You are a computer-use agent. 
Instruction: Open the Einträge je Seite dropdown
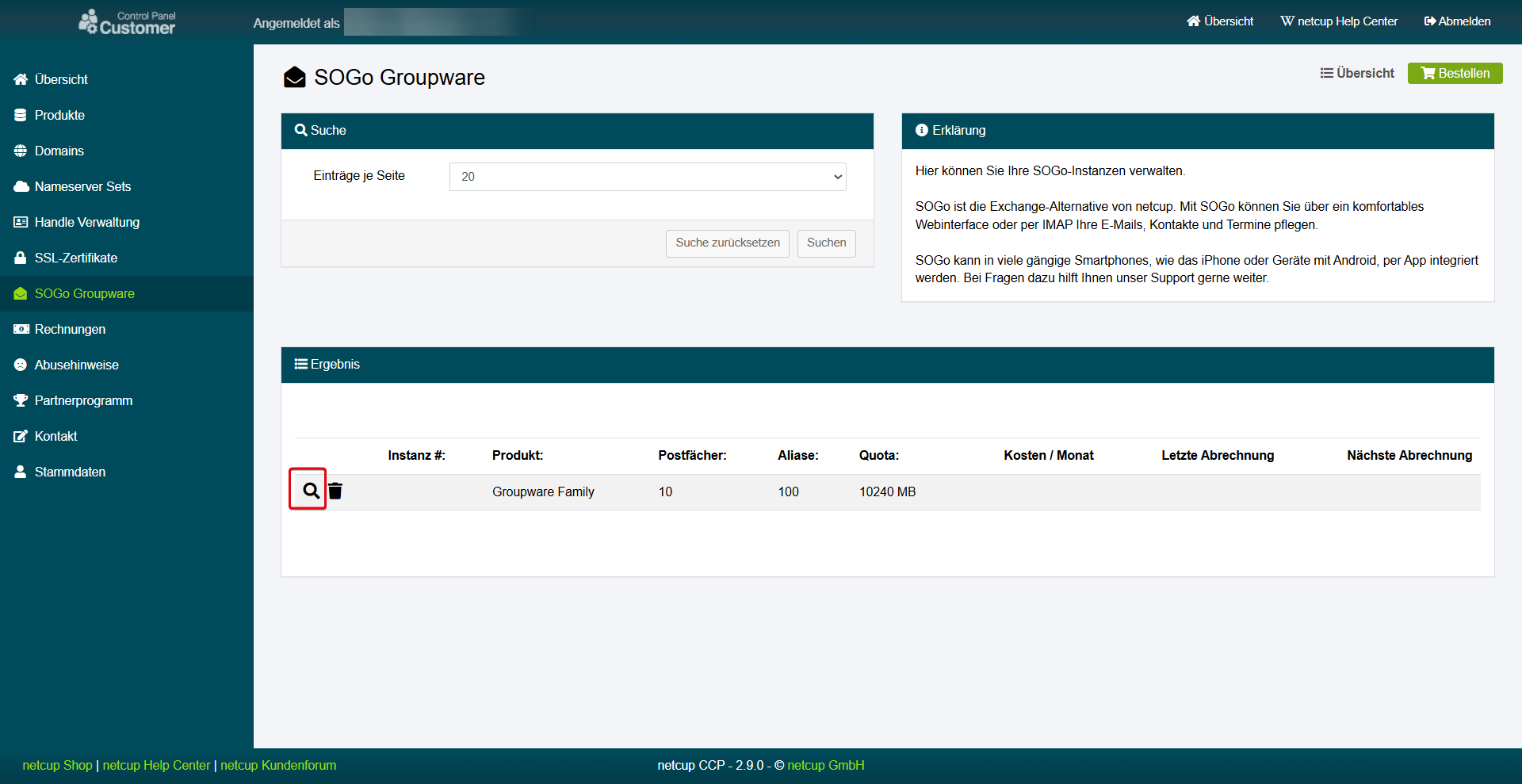647,177
